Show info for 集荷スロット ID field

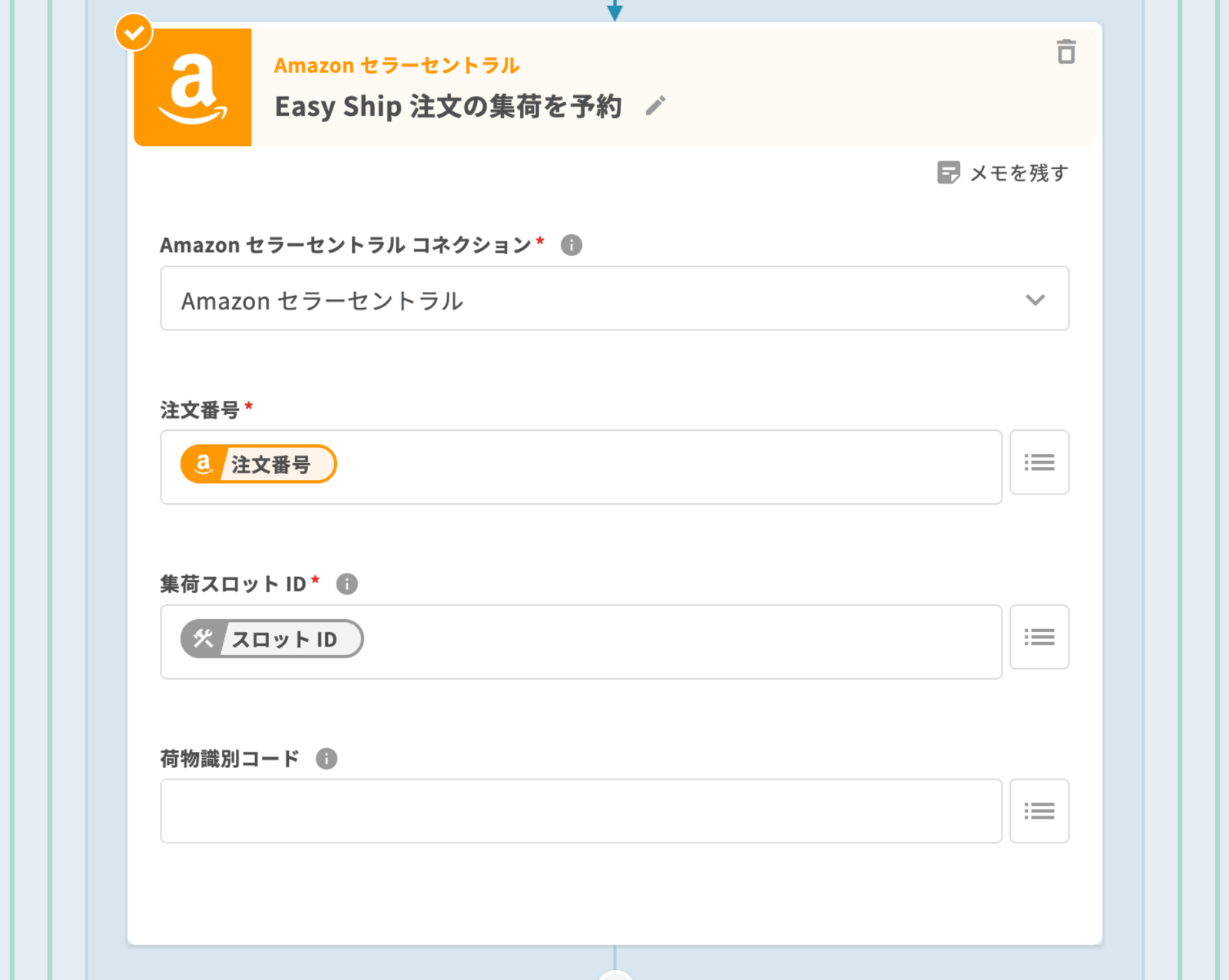[347, 584]
